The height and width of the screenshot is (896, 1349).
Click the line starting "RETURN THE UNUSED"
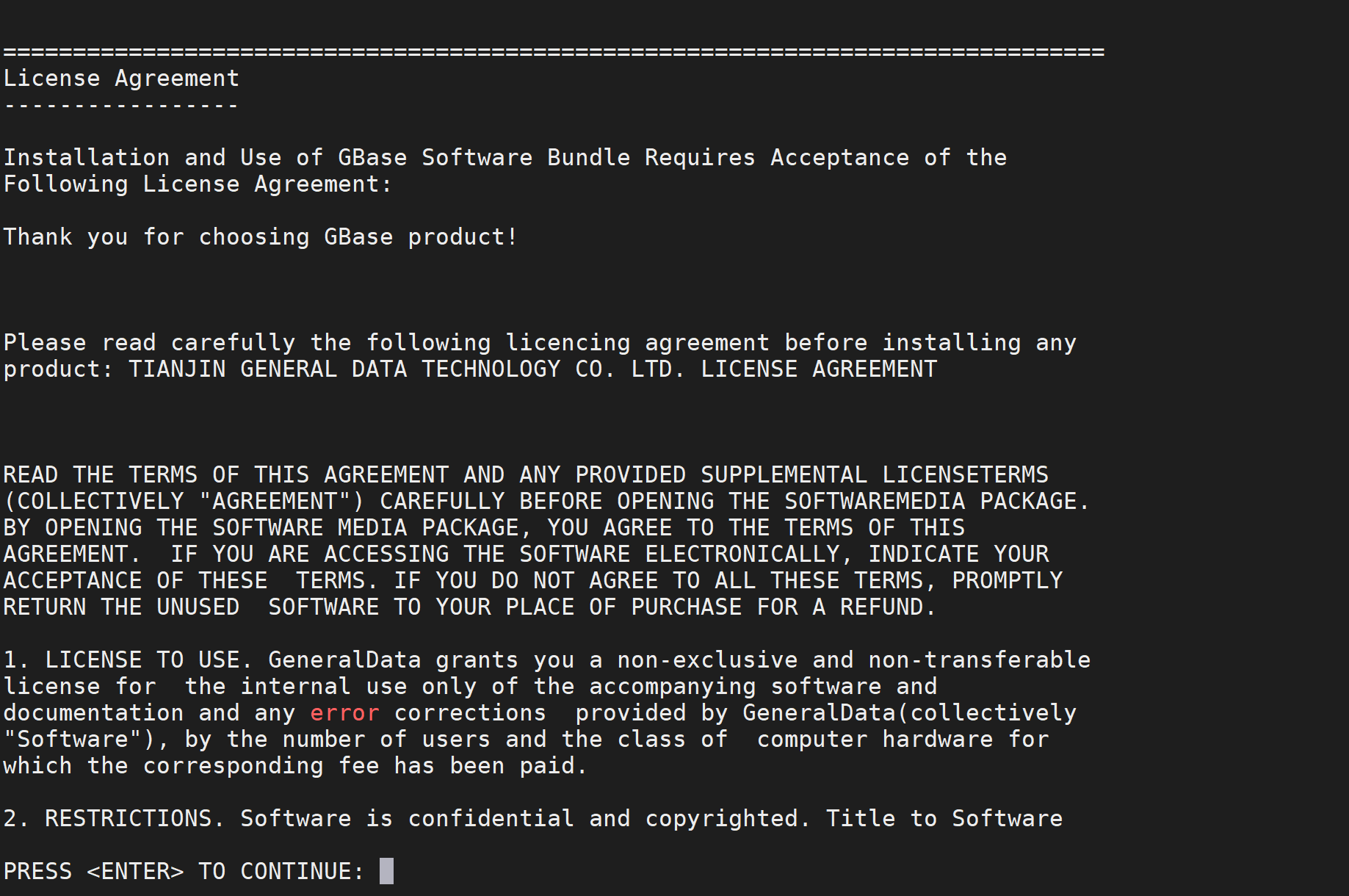pos(470,607)
